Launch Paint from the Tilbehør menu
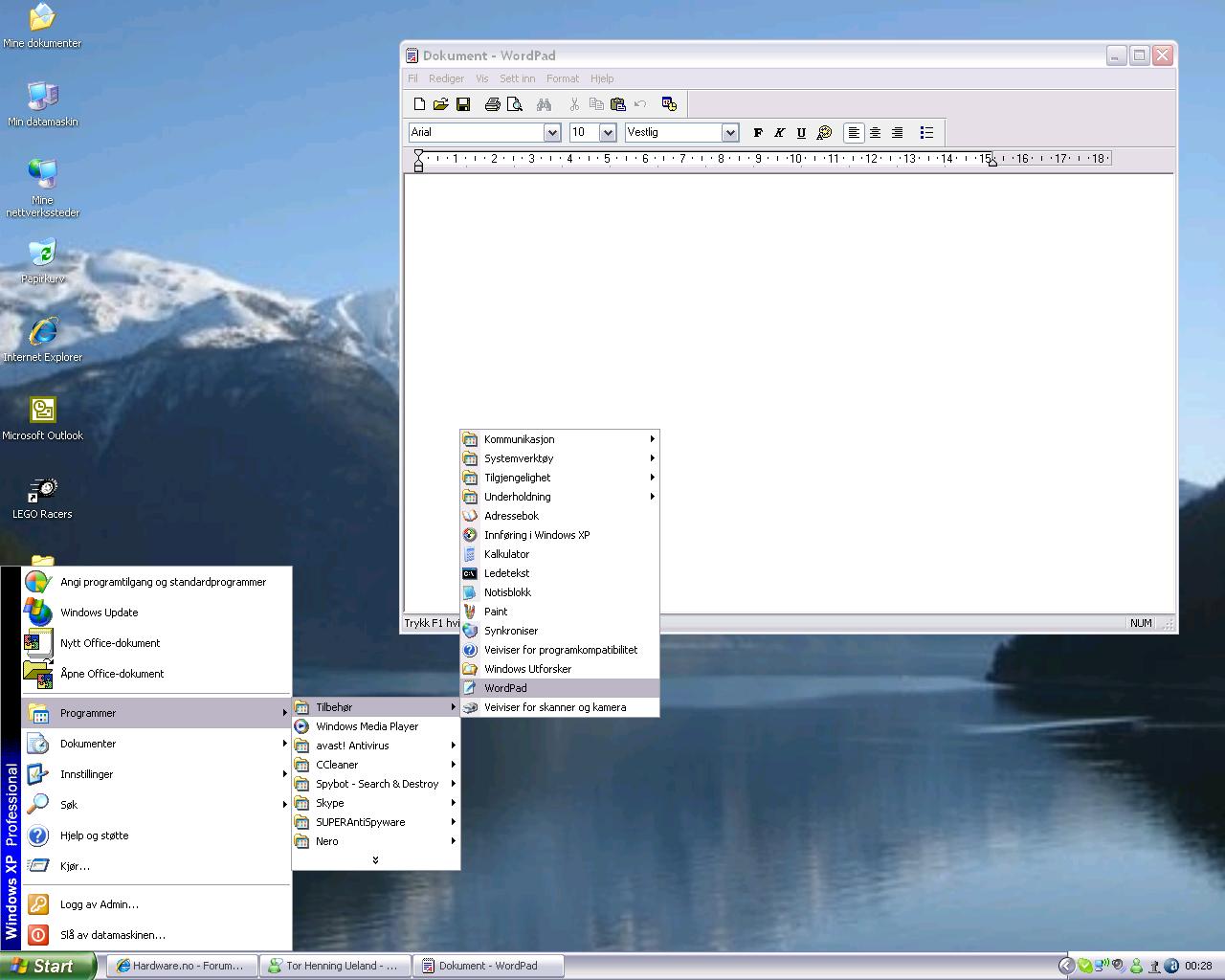The width and height of the screenshot is (1225, 980). tap(560, 612)
